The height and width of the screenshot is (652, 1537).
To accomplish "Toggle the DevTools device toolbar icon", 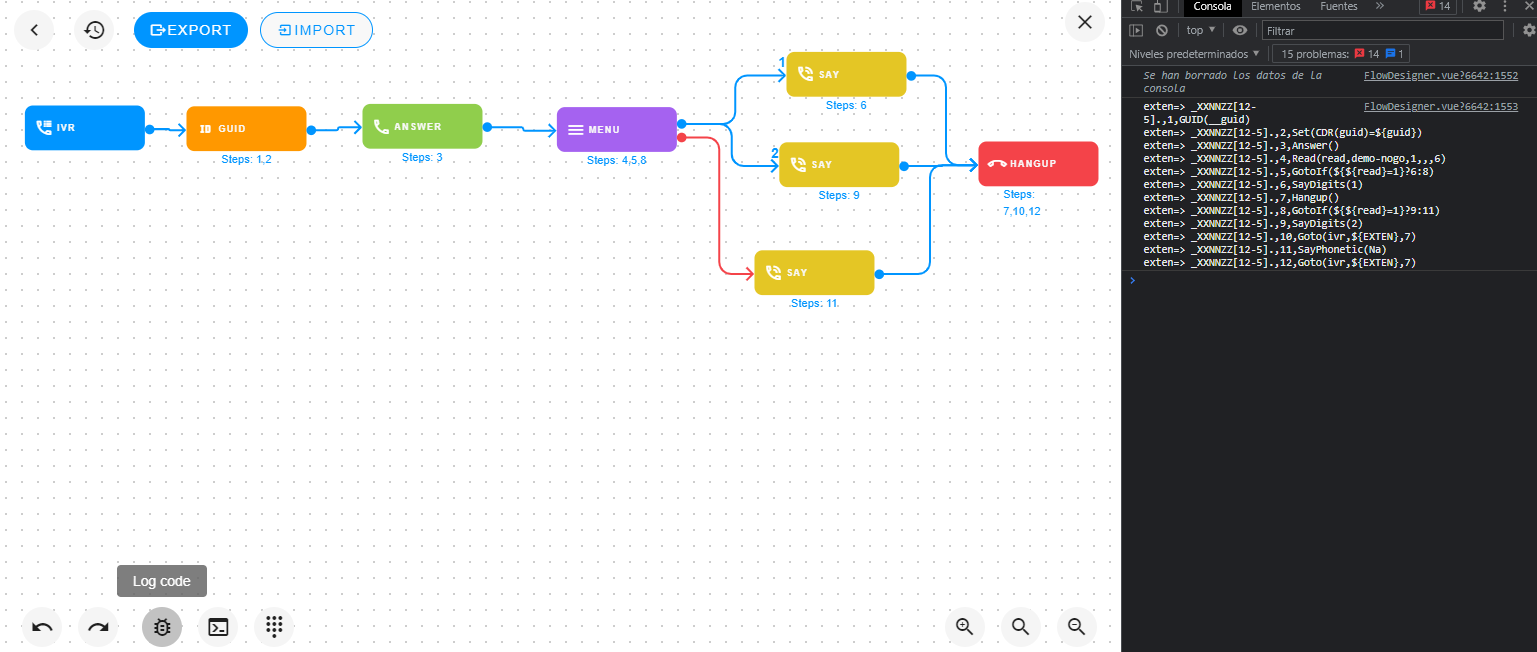I will [1160, 6].
